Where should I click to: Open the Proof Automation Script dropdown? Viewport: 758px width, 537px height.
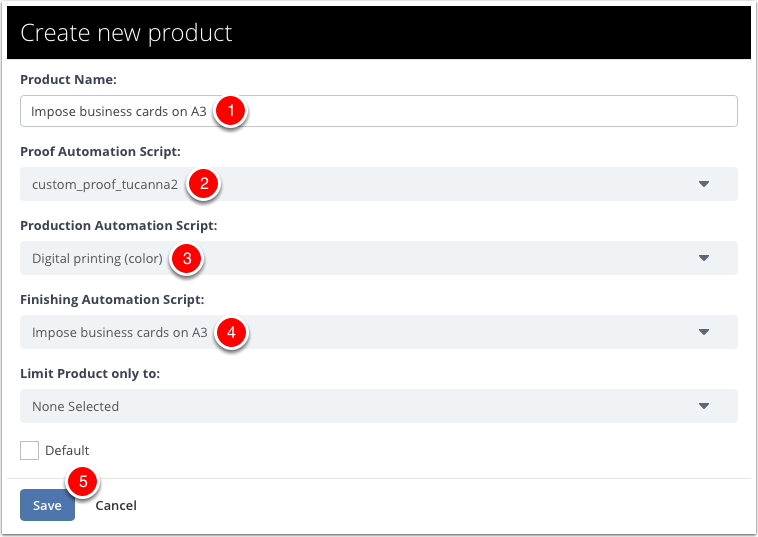pos(379,184)
